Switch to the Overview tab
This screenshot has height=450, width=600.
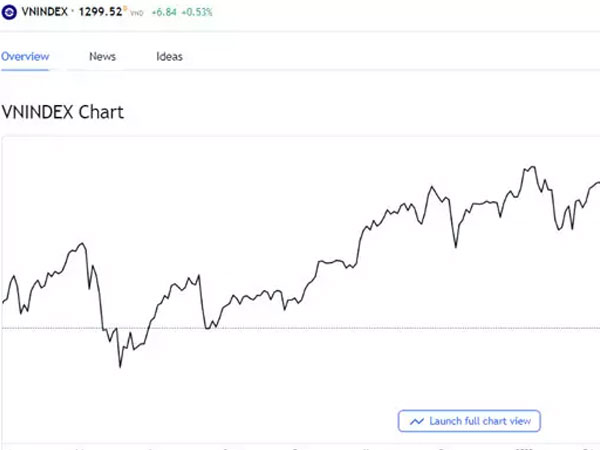point(25,57)
